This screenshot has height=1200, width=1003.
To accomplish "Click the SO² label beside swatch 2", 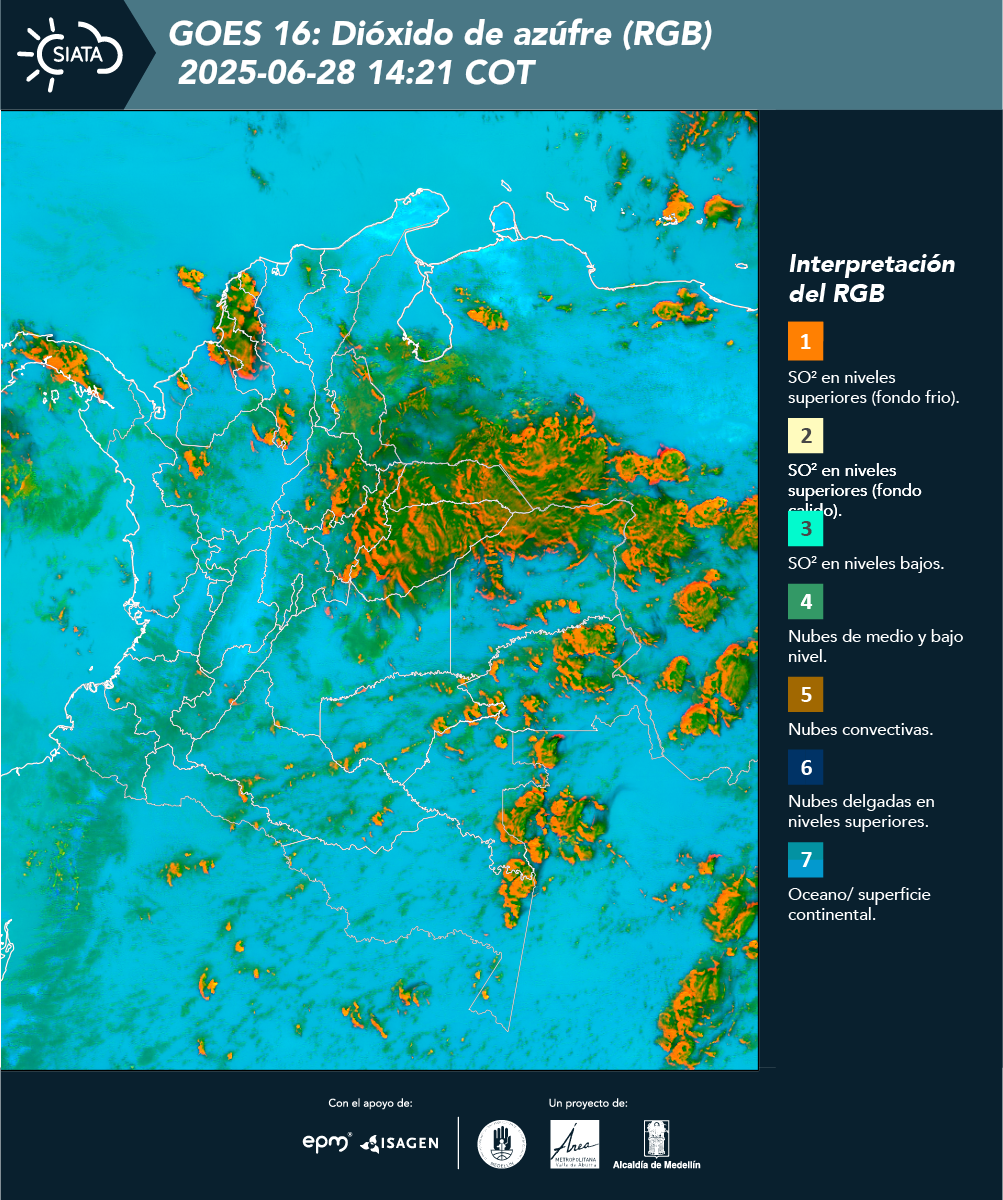I will (855, 490).
